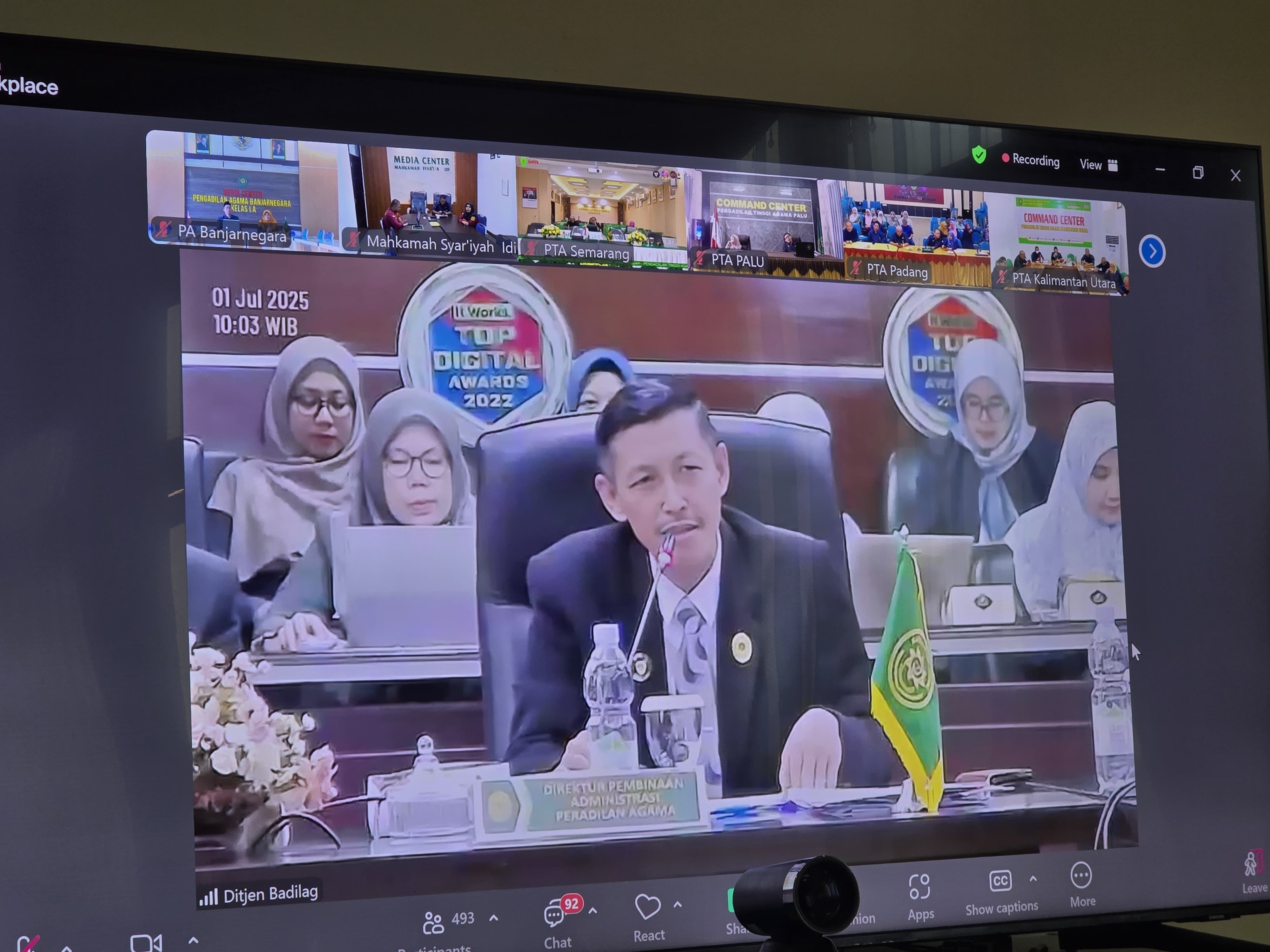Click muted mic icon on PTA PALU

coord(699,259)
